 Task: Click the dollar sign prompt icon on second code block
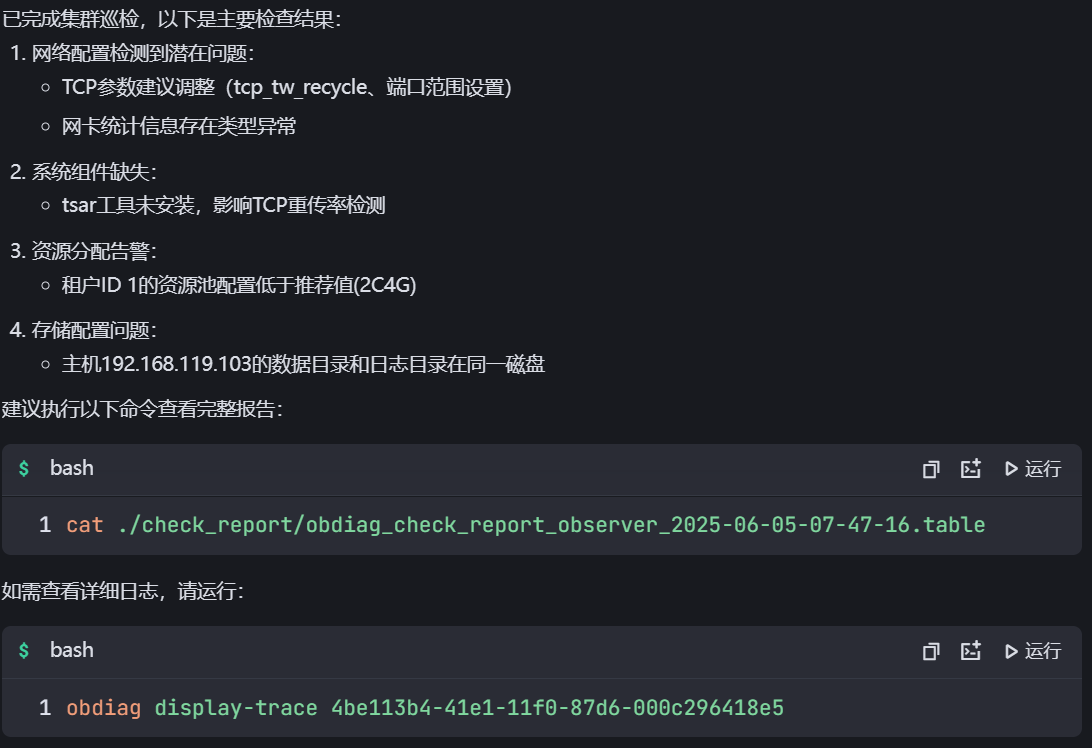click(x=24, y=651)
